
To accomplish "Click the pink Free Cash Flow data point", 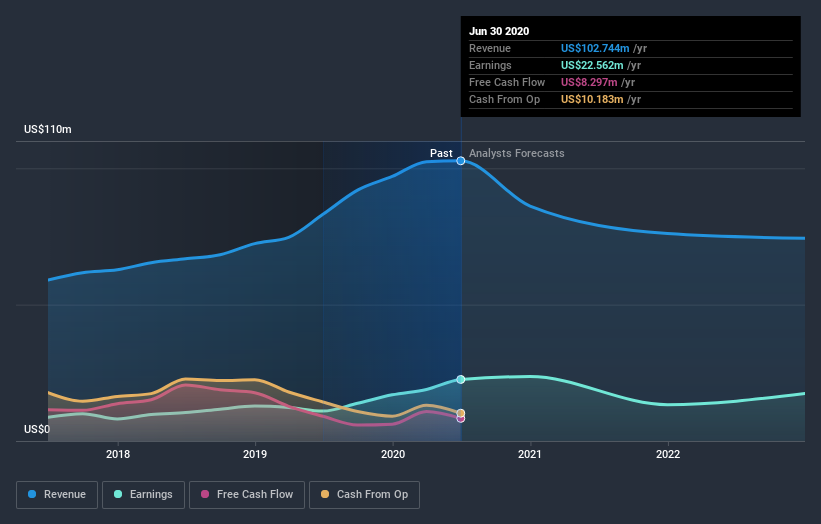I will [x=461, y=419].
